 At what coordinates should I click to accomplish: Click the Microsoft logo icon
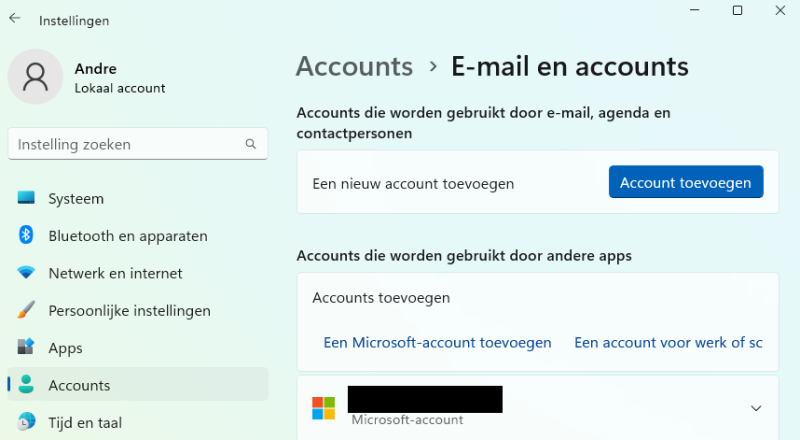click(x=323, y=408)
